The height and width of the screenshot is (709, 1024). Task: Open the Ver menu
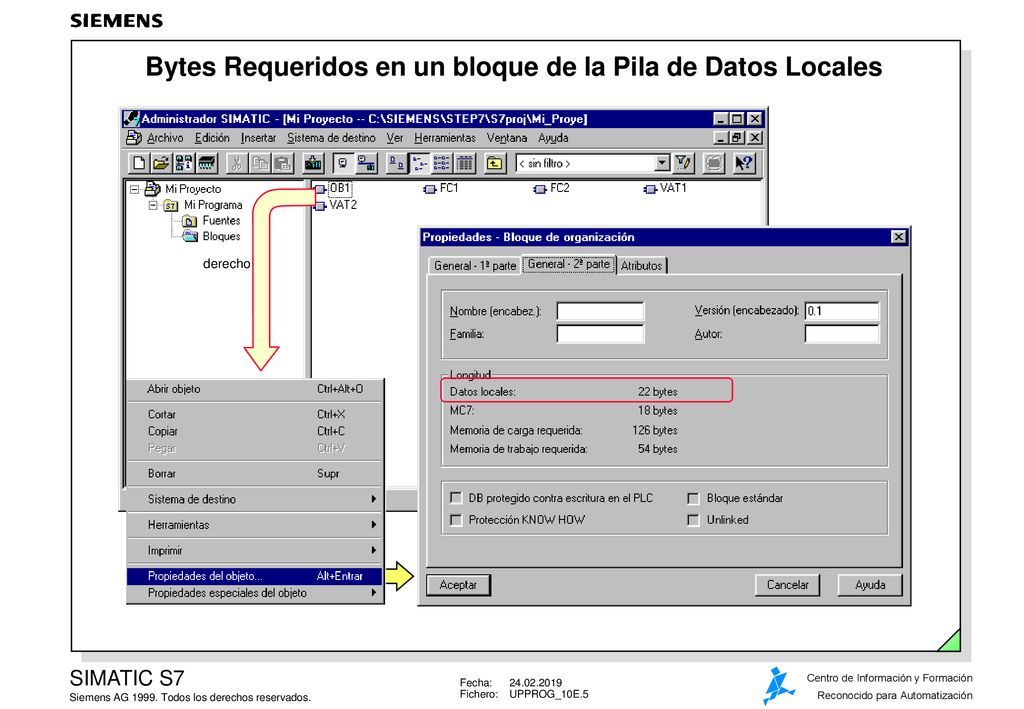click(394, 138)
